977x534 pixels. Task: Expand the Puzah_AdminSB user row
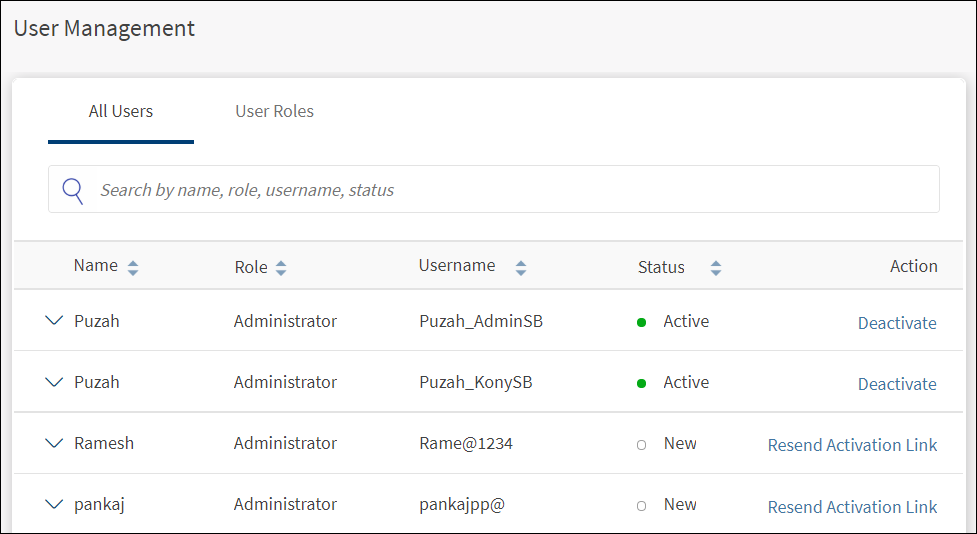54,322
